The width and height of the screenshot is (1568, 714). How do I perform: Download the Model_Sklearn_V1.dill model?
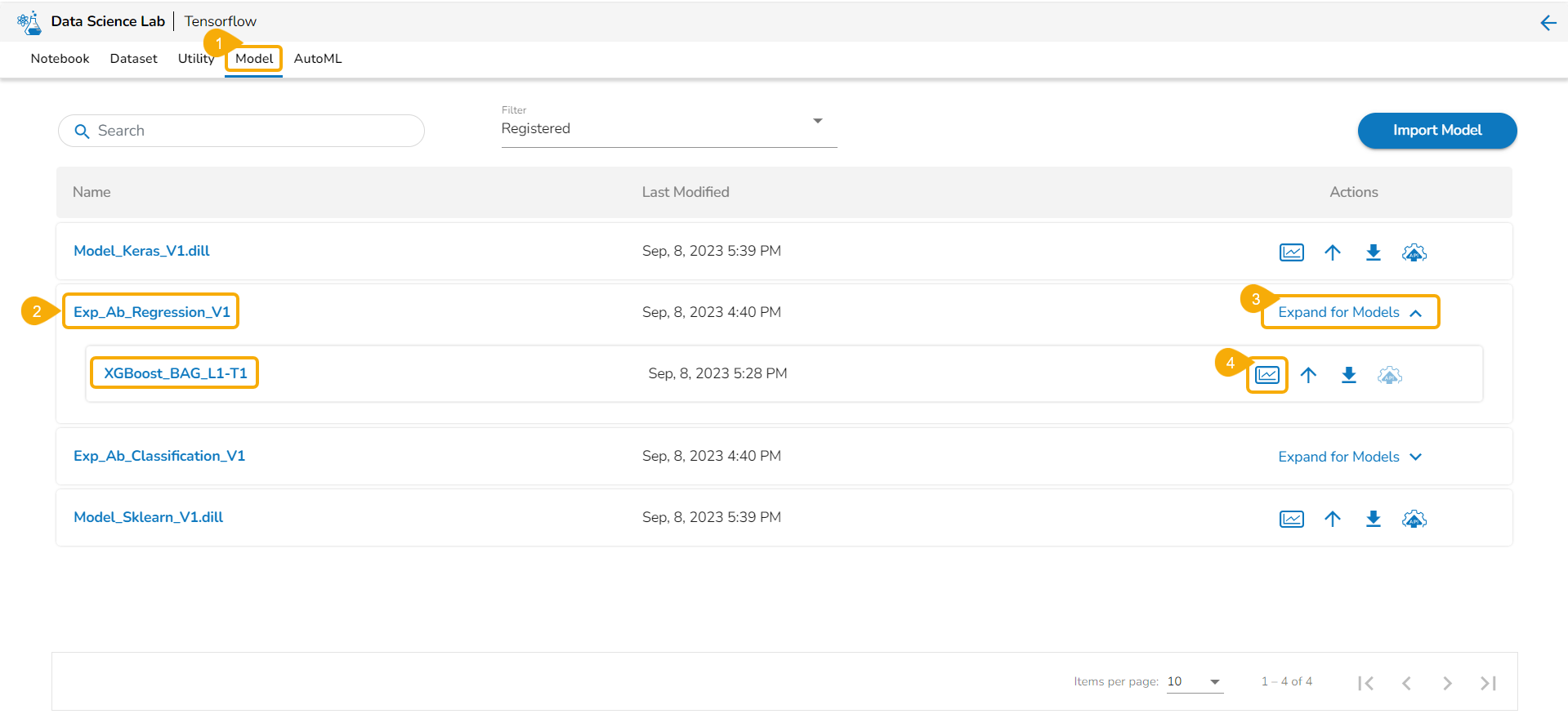[1373, 519]
